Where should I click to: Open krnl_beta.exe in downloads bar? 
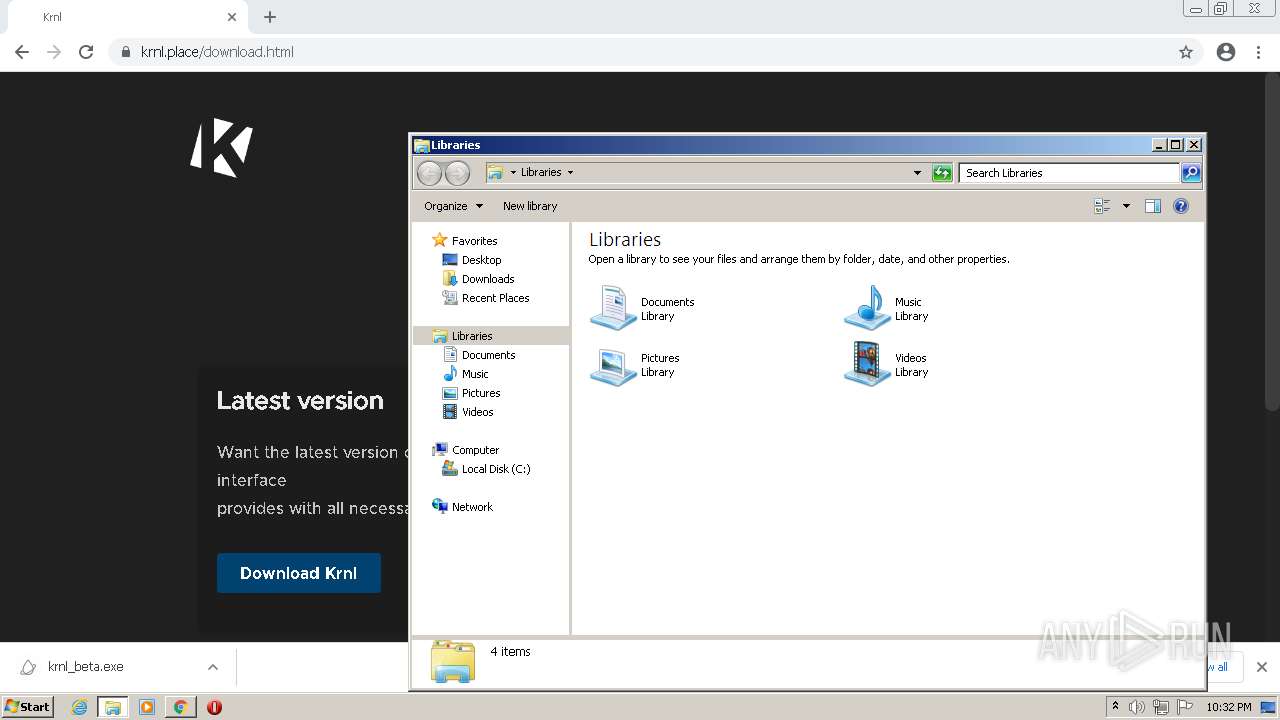click(x=85, y=667)
